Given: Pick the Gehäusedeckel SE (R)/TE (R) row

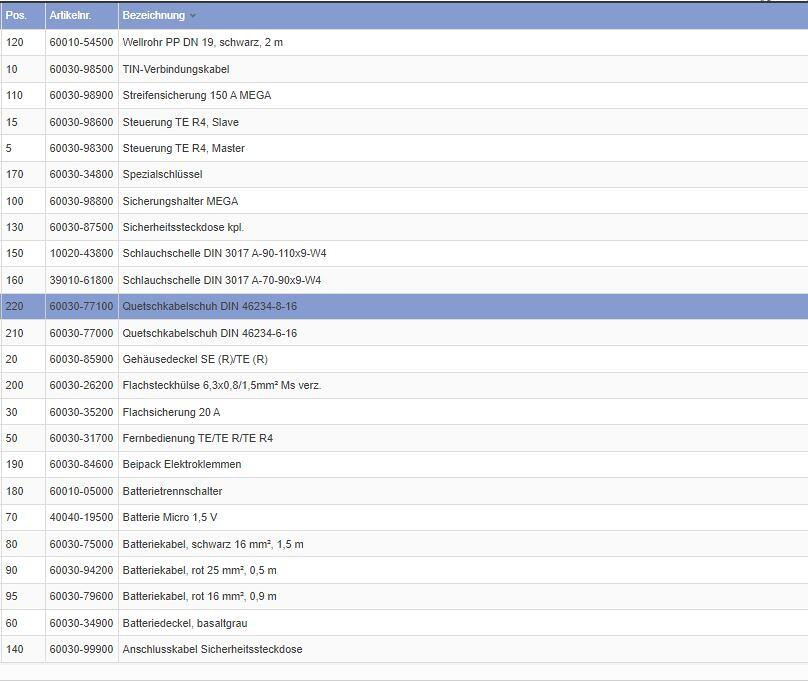Looking at the screenshot, I should click(x=195, y=359).
